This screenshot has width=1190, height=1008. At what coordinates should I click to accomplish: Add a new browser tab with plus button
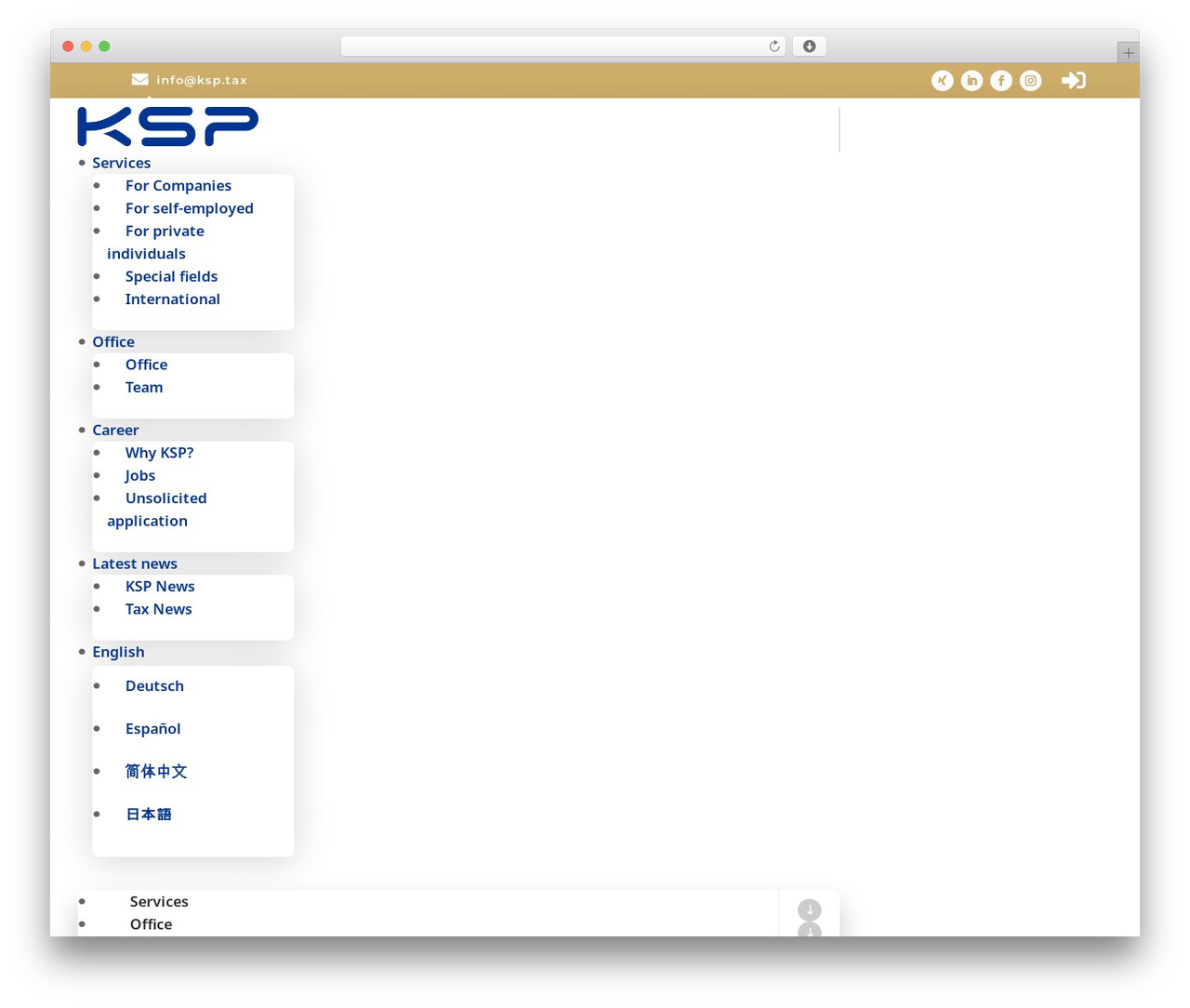coord(1128,53)
